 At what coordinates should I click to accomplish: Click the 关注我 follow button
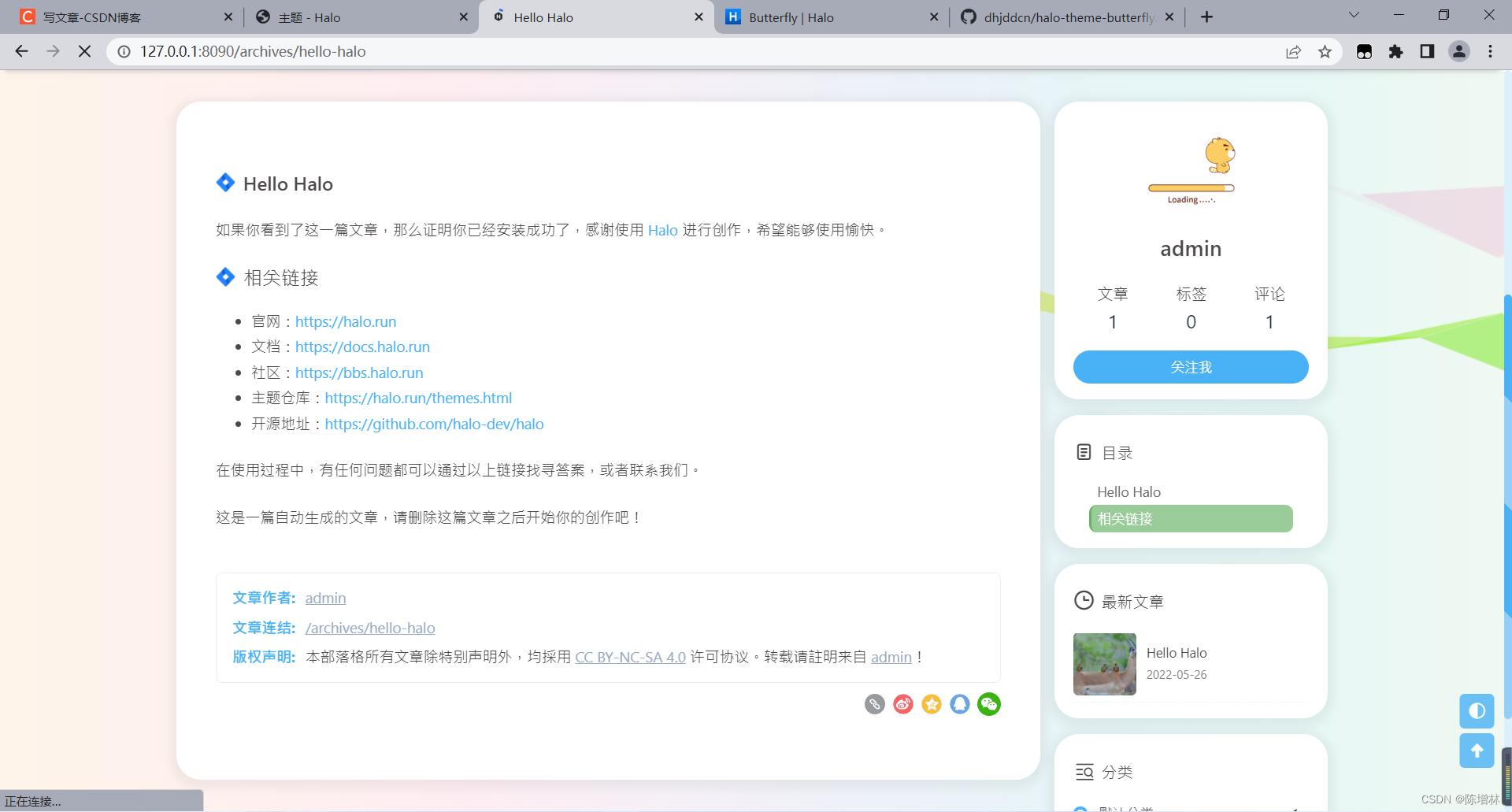point(1191,367)
